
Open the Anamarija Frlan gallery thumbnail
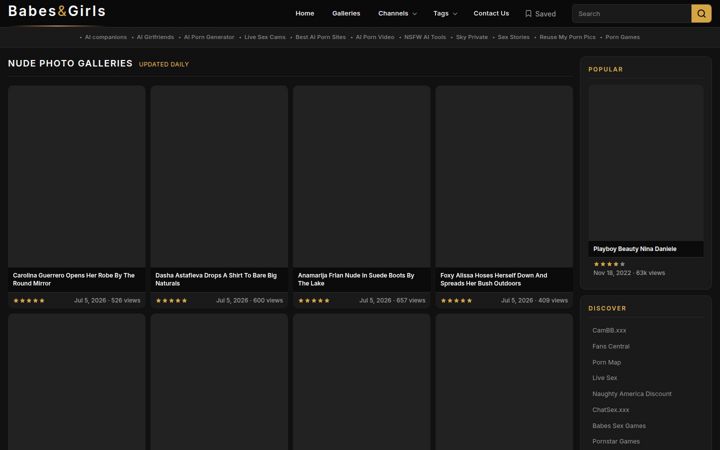[x=361, y=176]
